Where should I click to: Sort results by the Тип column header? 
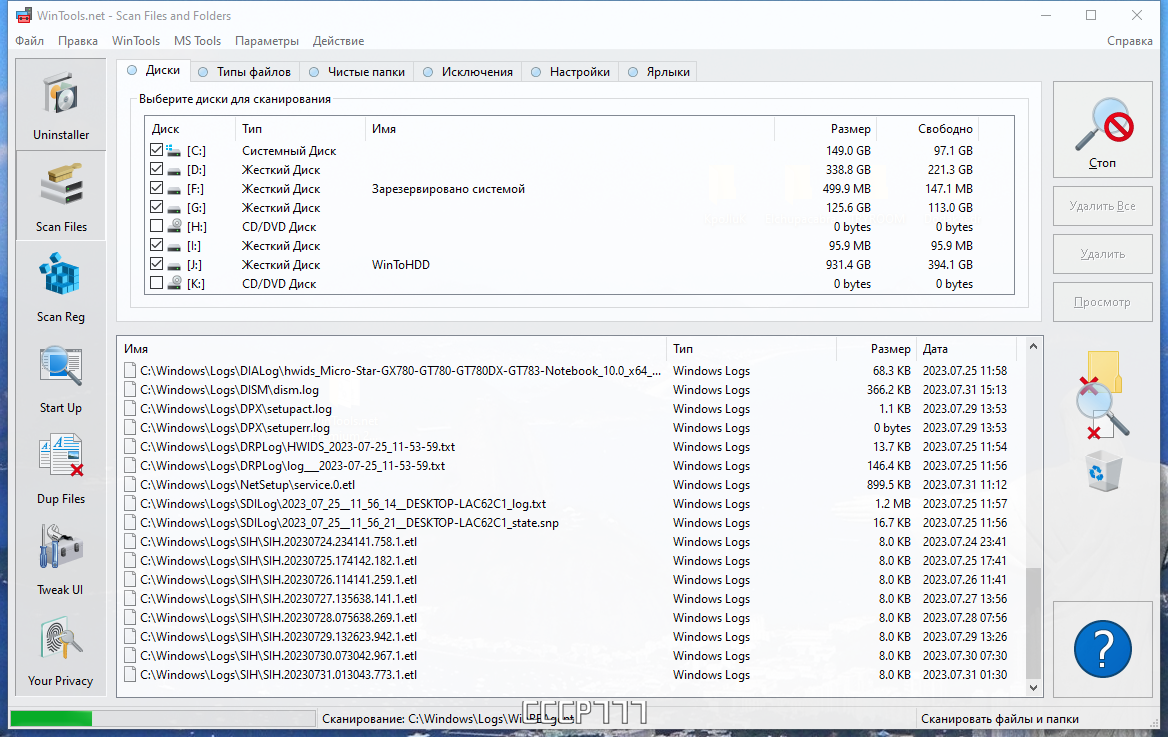click(x=752, y=349)
